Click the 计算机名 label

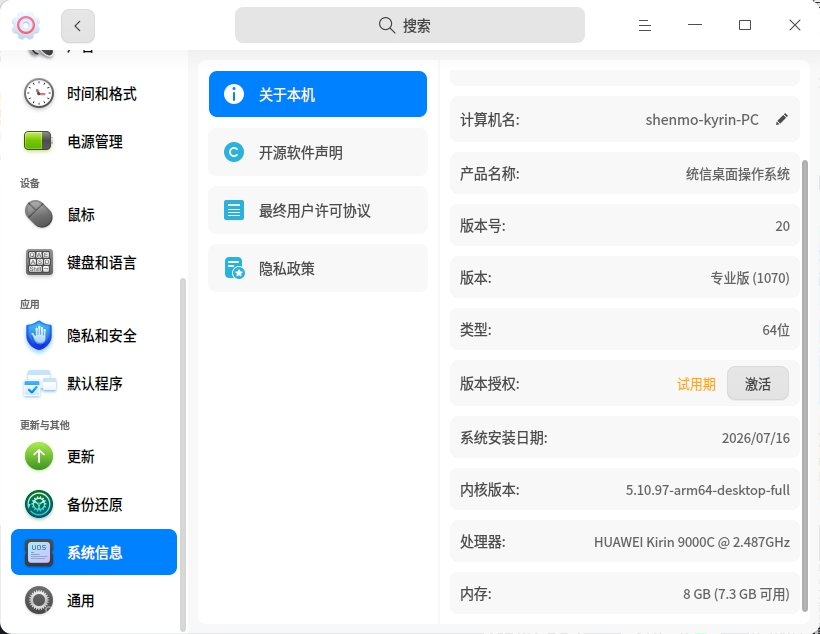[489, 120]
